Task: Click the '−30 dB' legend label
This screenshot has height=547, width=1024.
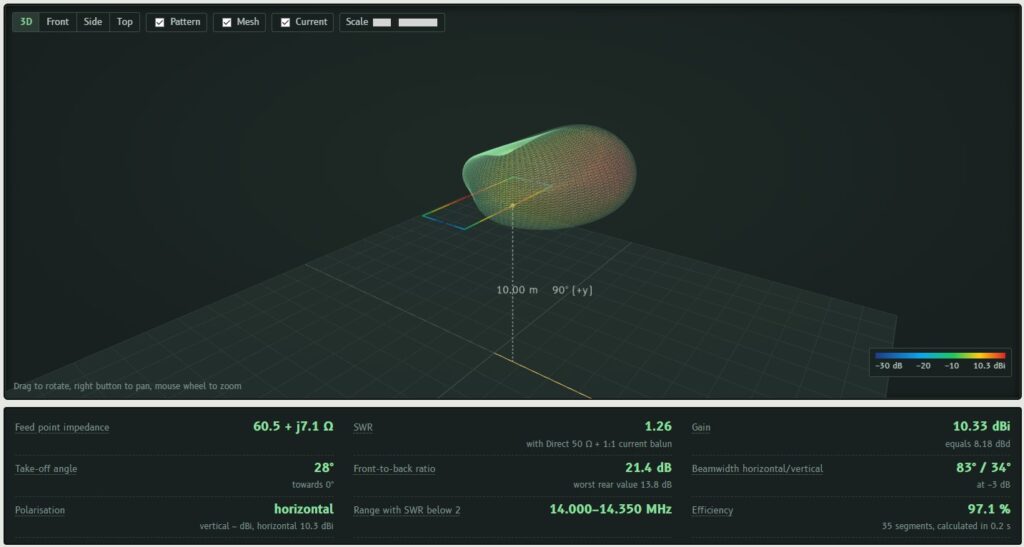Action: 889,366
